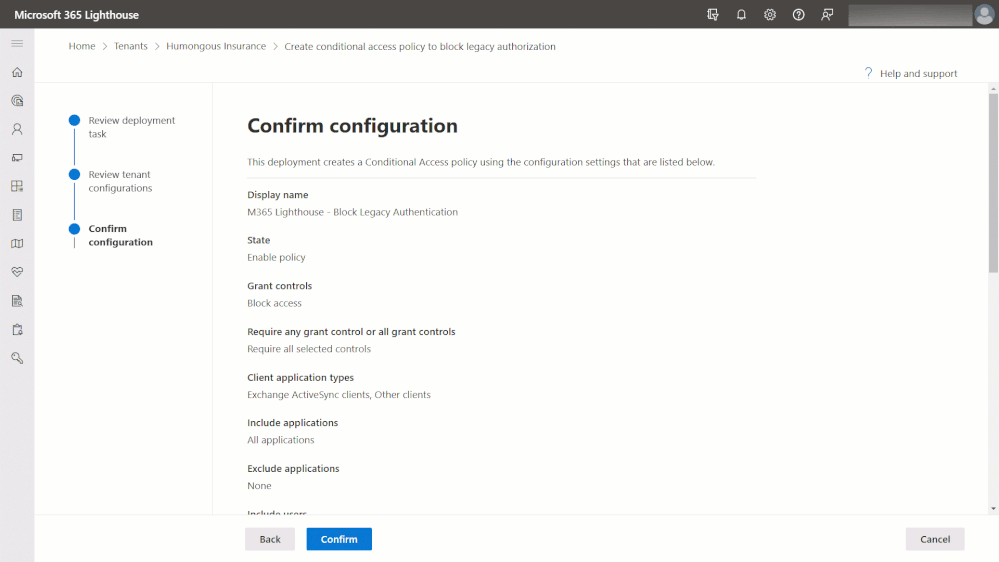999x562 pixels.
Task: Expand the hamburger navigation menu
Action: click(17, 44)
